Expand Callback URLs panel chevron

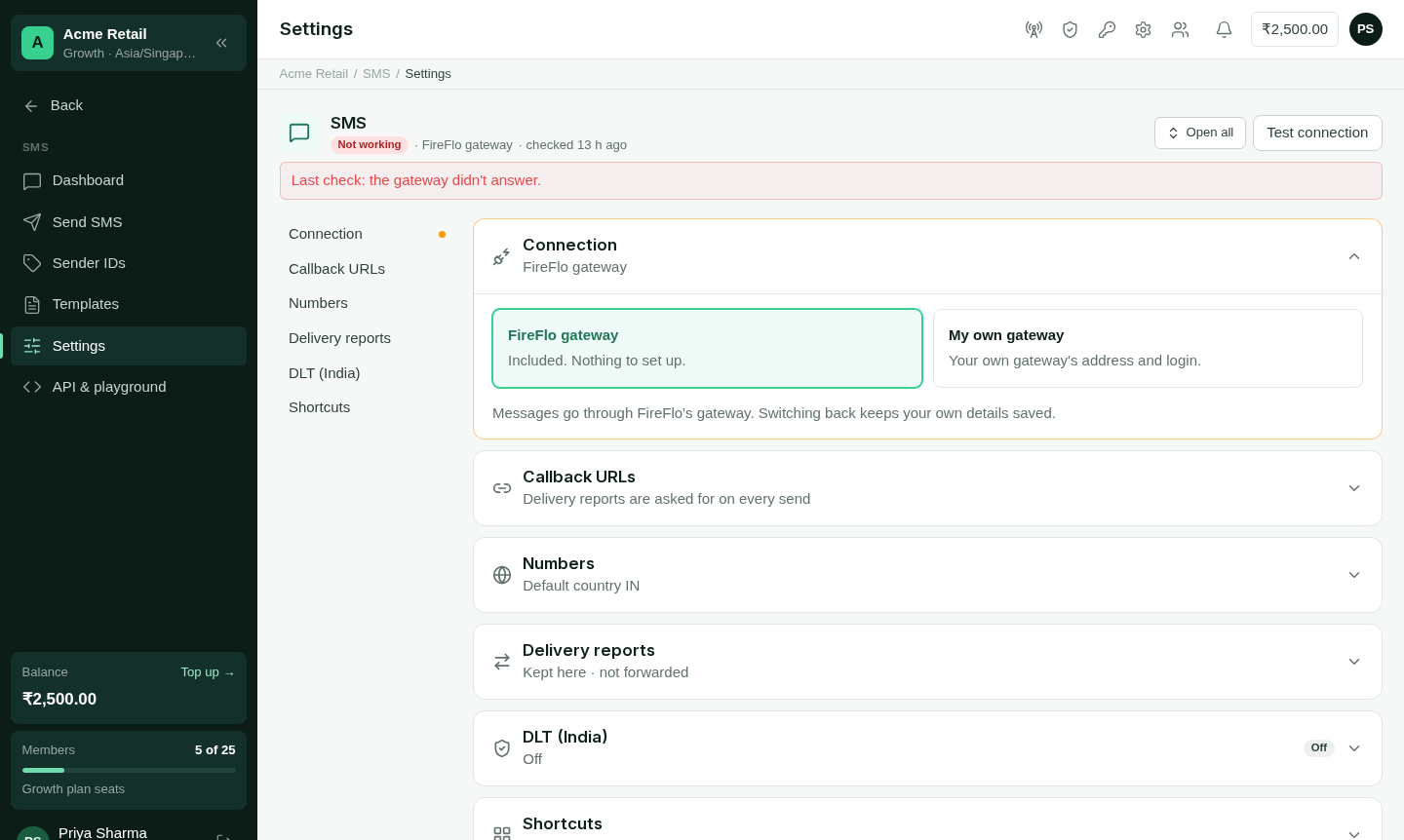coord(1354,488)
